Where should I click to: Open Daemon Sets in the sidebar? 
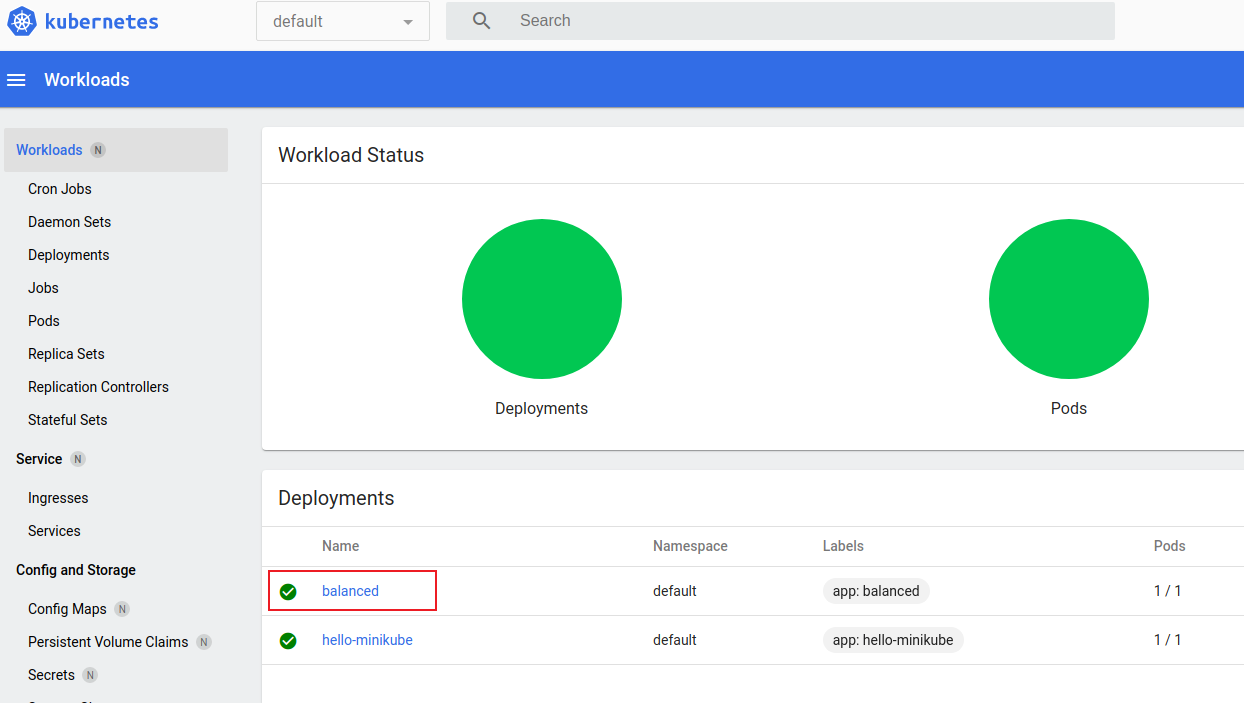[x=70, y=222]
